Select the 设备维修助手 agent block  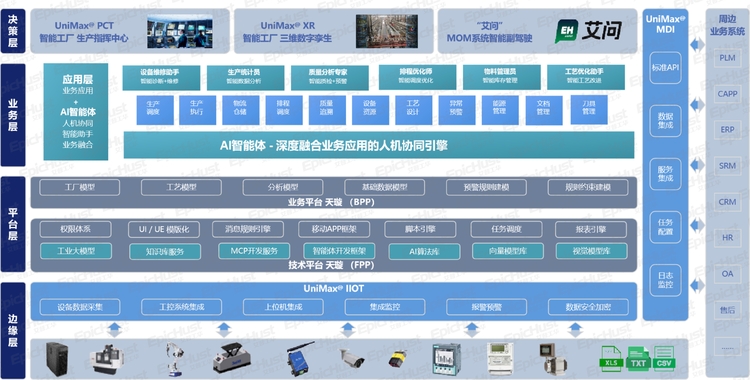point(161,78)
